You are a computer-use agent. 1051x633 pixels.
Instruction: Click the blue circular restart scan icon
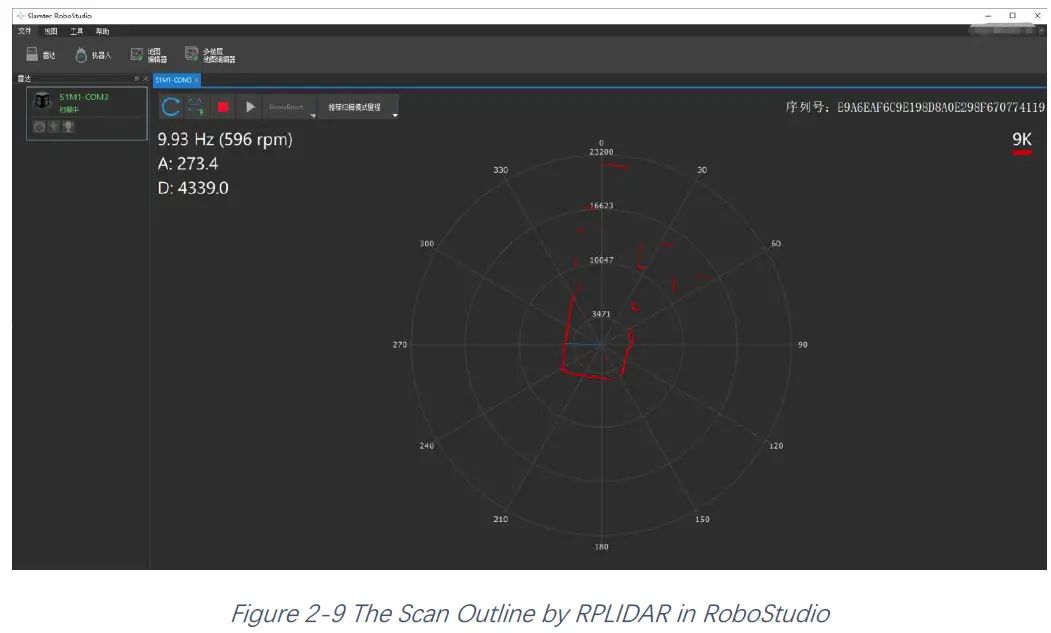click(170, 107)
